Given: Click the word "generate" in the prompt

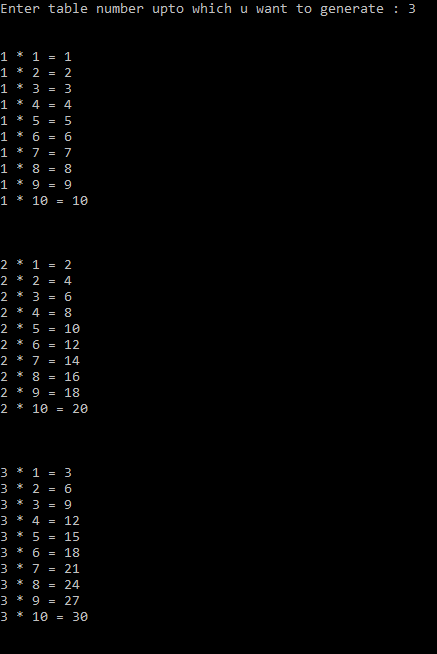Looking at the screenshot, I should point(352,9).
